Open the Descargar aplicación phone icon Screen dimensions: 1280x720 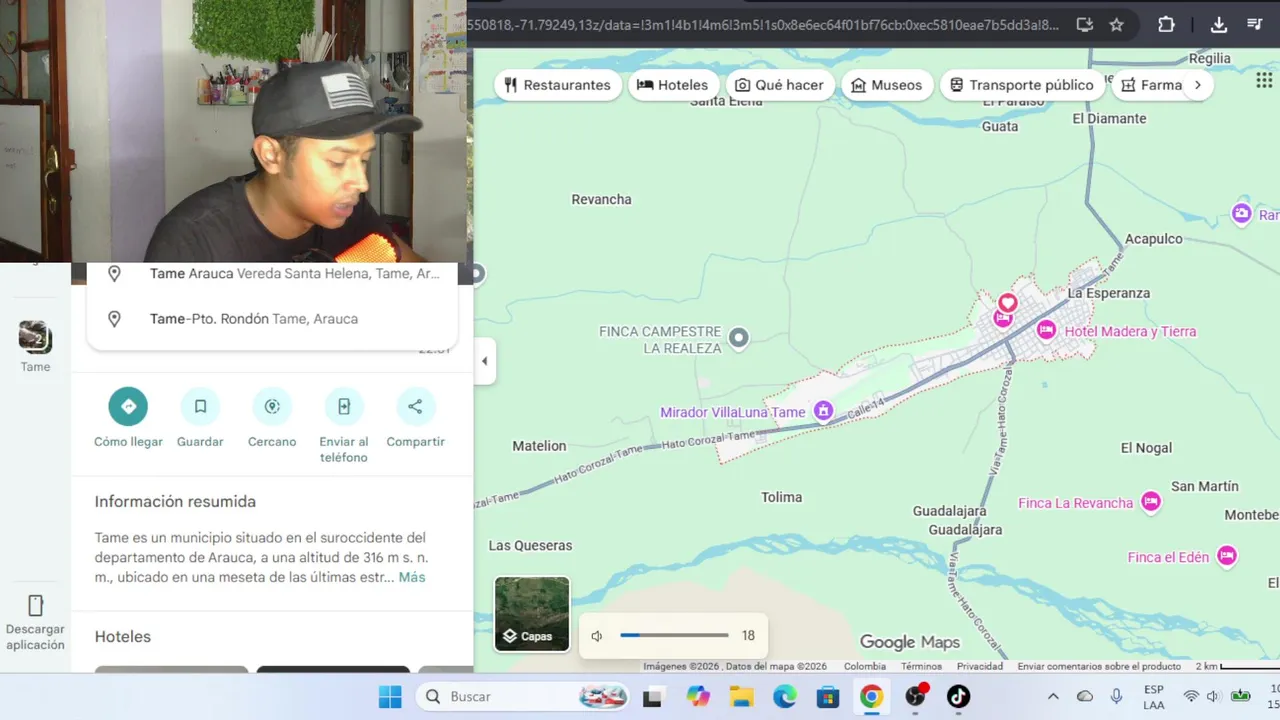[x=35, y=605]
